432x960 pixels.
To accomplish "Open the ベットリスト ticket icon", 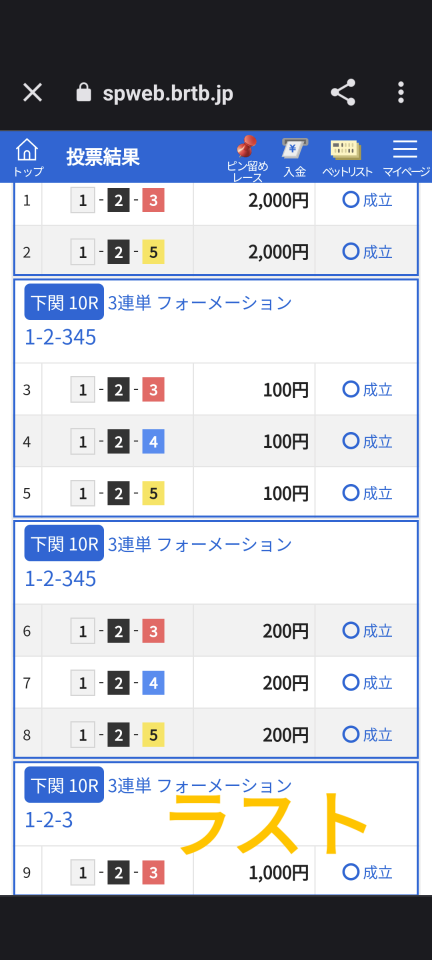I will [347, 157].
